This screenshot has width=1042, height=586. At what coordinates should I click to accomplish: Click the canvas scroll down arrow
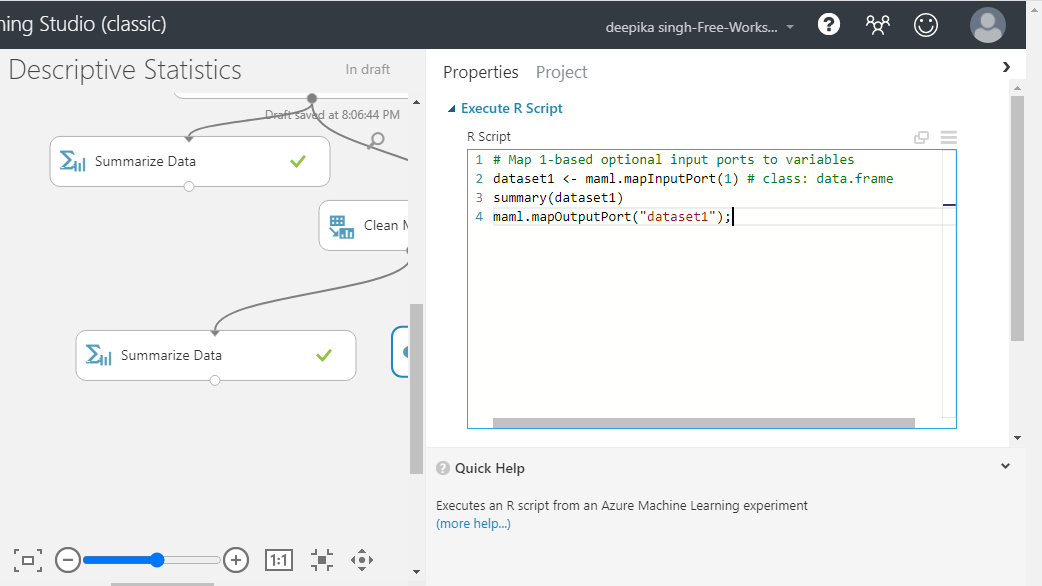click(x=417, y=571)
